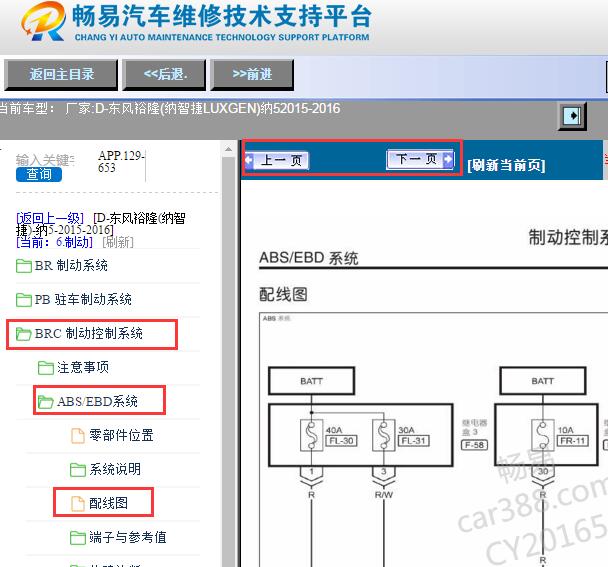Select 端子与参考值 tree item
This screenshot has width=608, height=567.
tap(128, 538)
